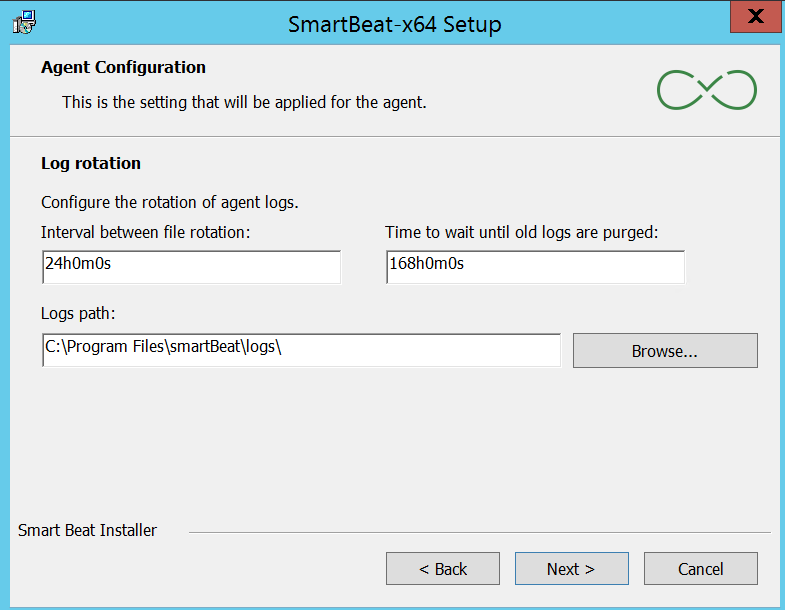Image resolution: width=785 pixels, height=610 pixels.
Task: Select the 'Agent Configuration' heading text
Action: tap(123, 67)
